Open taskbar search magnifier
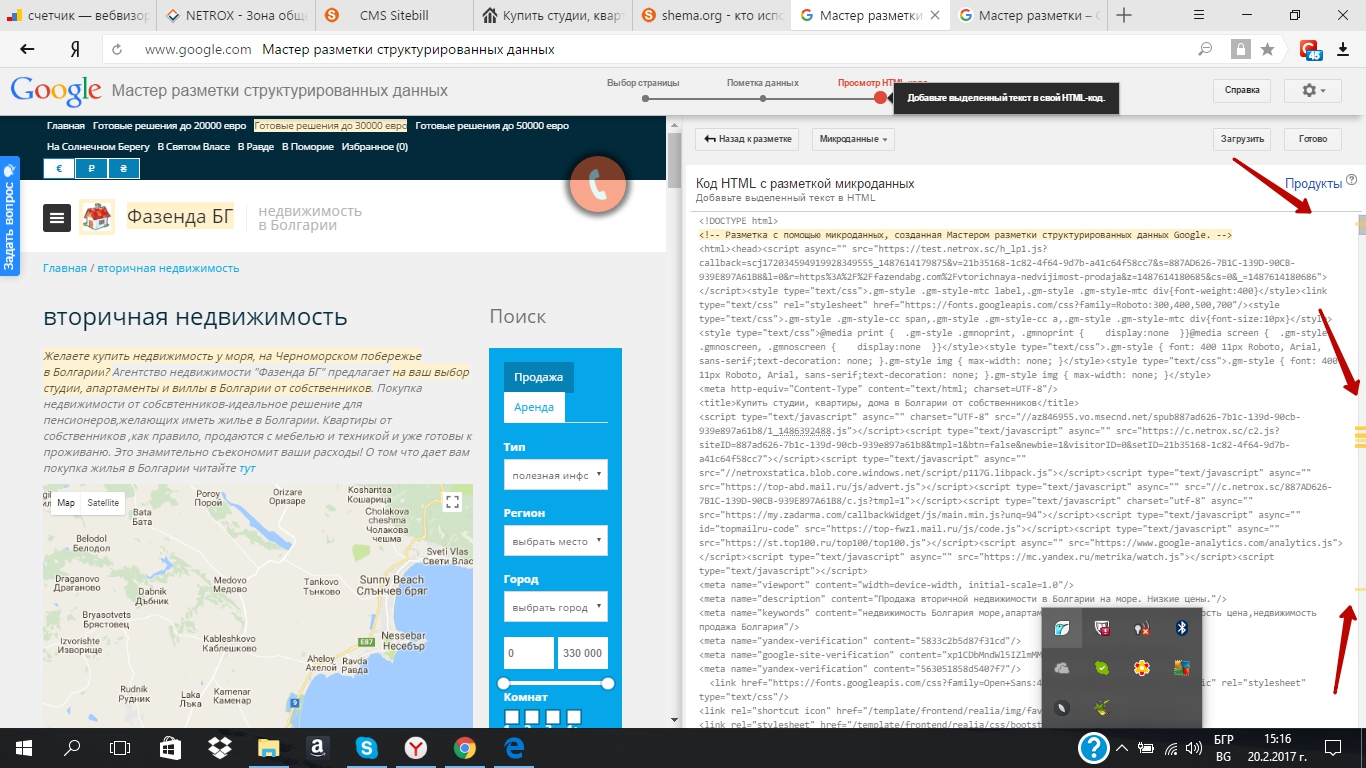Image resolution: width=1366 pixels, height=768 pixels. pyautogui.click(x=72, y=747)
